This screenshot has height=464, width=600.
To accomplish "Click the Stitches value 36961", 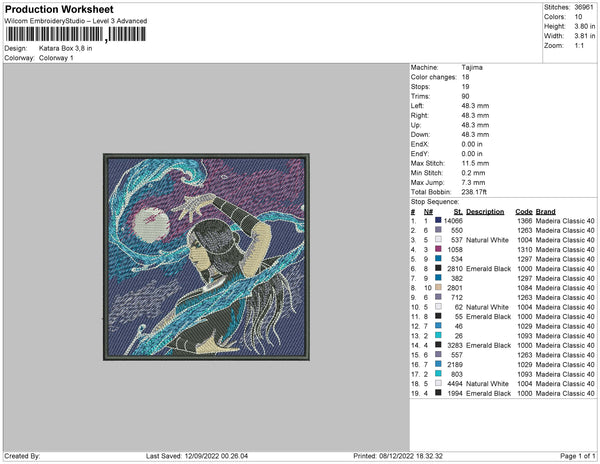I will point(584,7).
